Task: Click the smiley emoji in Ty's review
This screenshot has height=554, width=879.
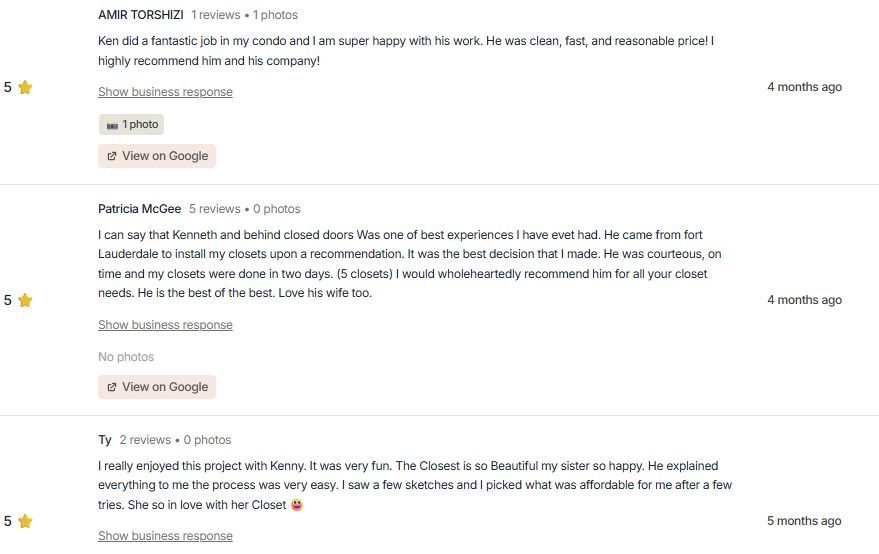Action: pos(296,505)
